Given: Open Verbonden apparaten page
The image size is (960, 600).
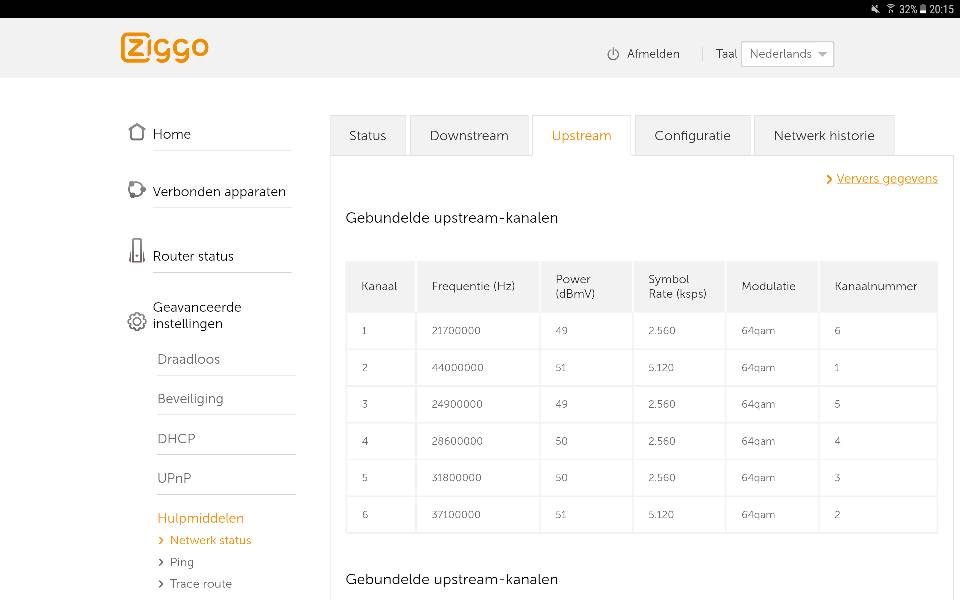Looking at the screenshot, I should pos(219,192).
